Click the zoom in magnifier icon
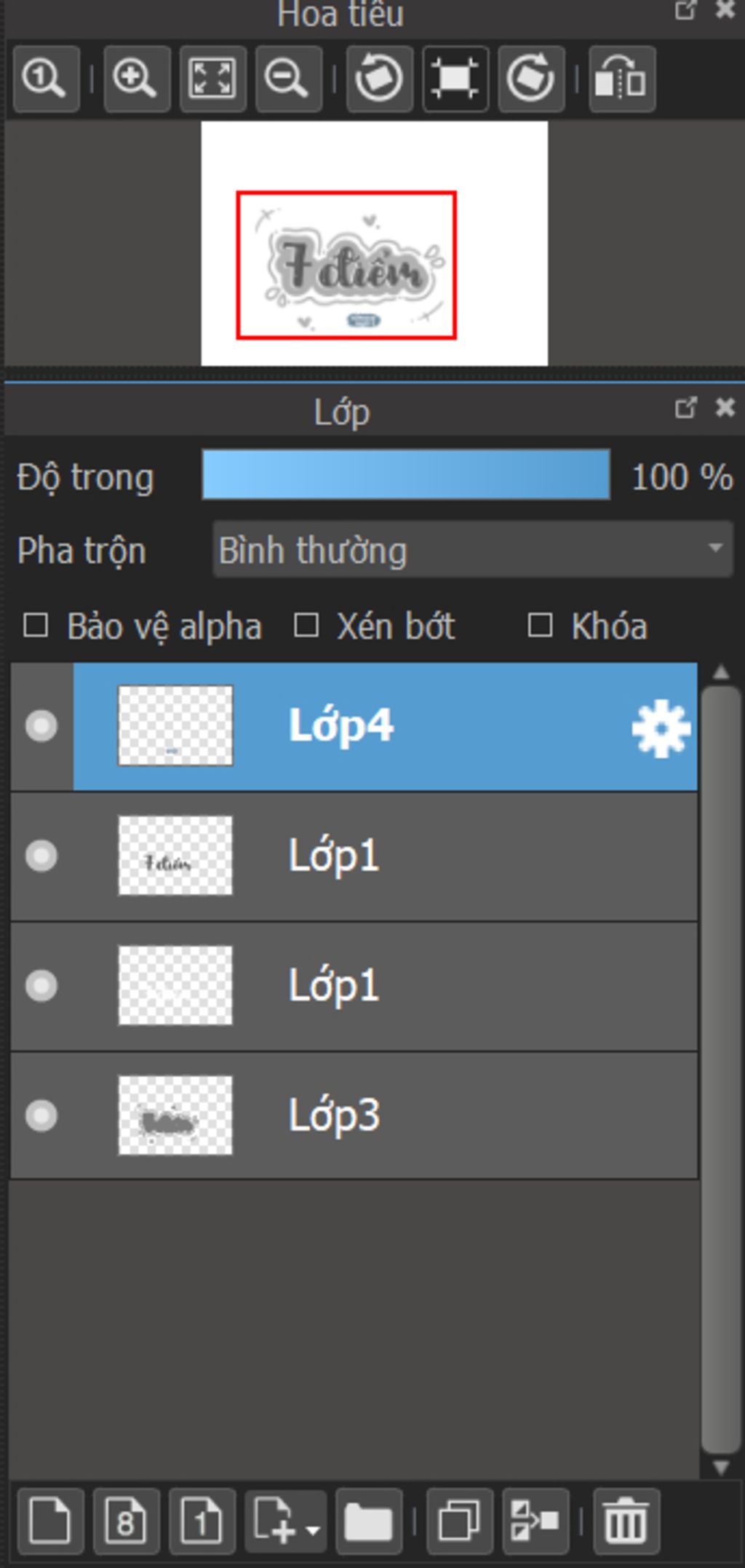 click(x=136, y=78)
